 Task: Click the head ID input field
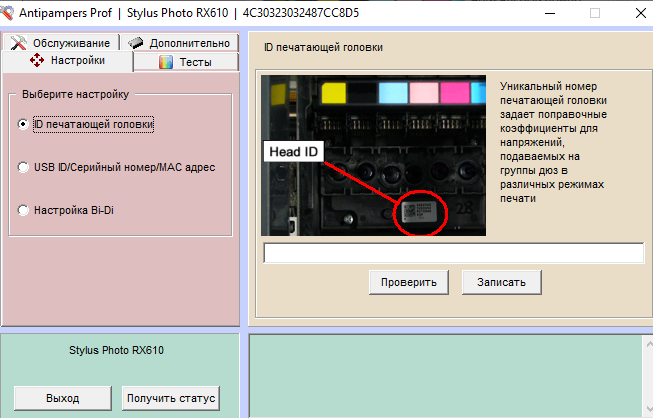pyautogui.click(x=454, y=253)
